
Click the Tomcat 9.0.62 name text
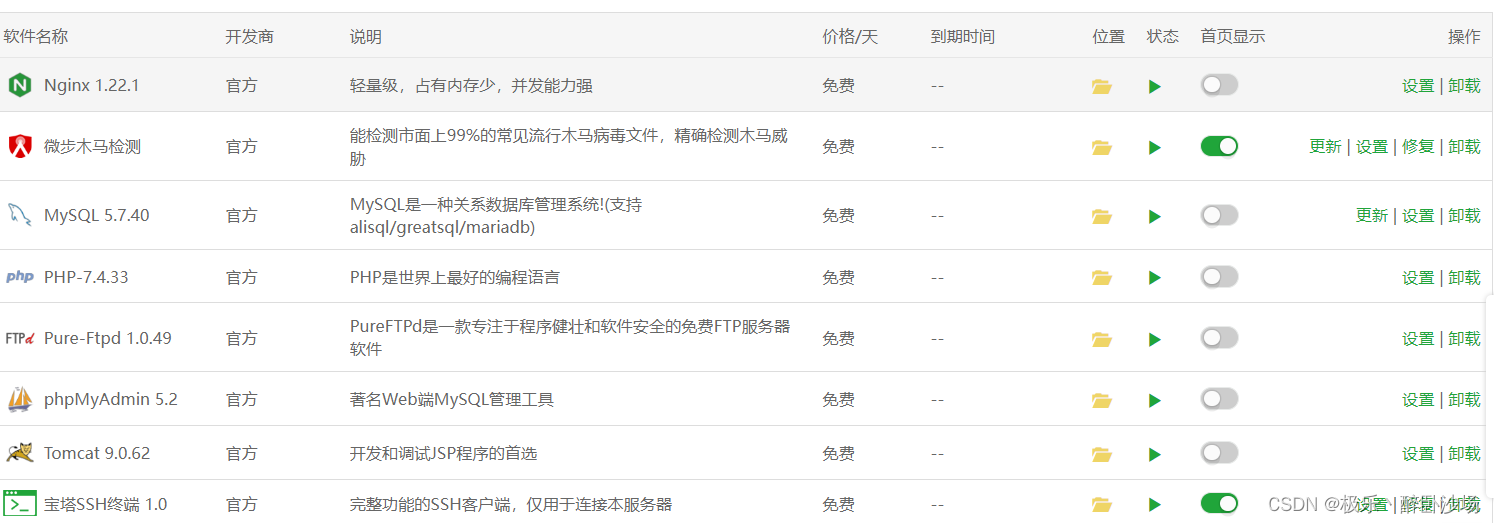pos(97,453)
